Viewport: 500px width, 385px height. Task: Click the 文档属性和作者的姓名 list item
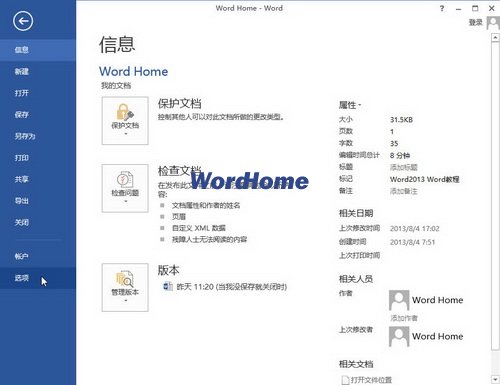206,205
